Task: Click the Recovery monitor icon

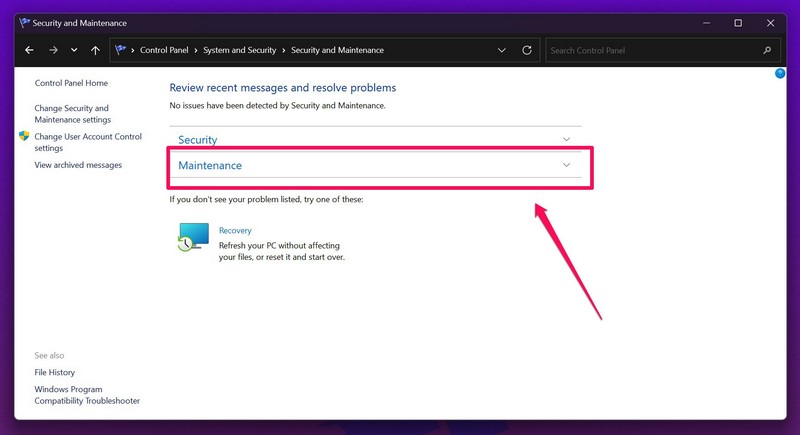Action: click(x=193, y=236)
